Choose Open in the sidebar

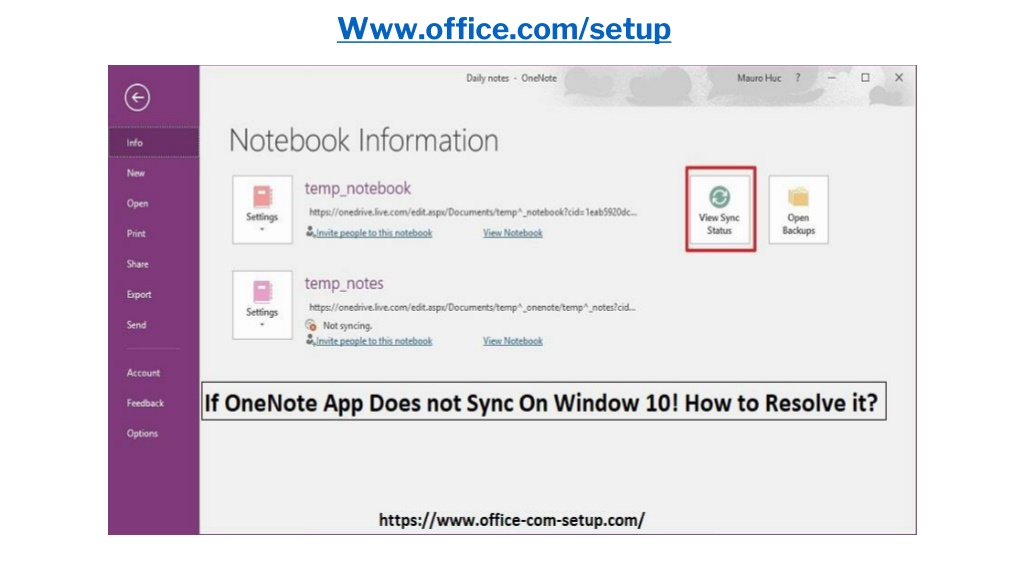pos(137,204)
